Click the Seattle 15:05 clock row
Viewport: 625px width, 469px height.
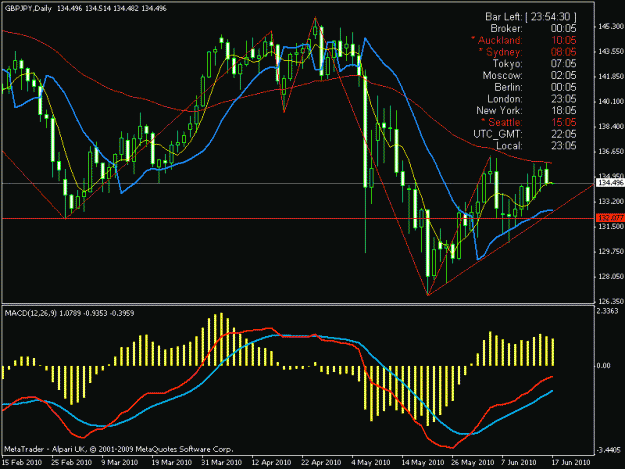[x=529, y=122]
